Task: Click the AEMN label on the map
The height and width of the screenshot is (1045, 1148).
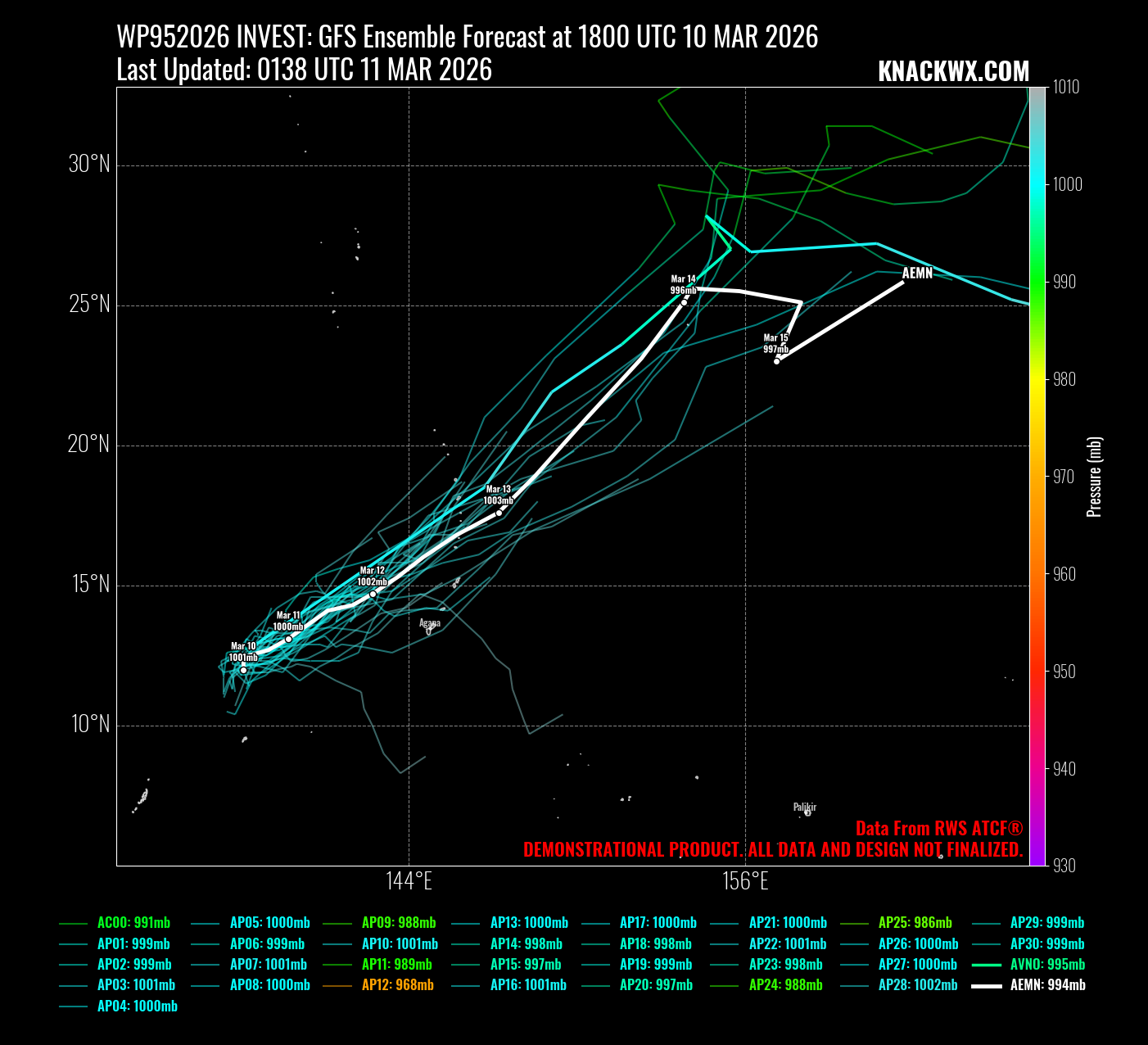Action: click(917, 274)
